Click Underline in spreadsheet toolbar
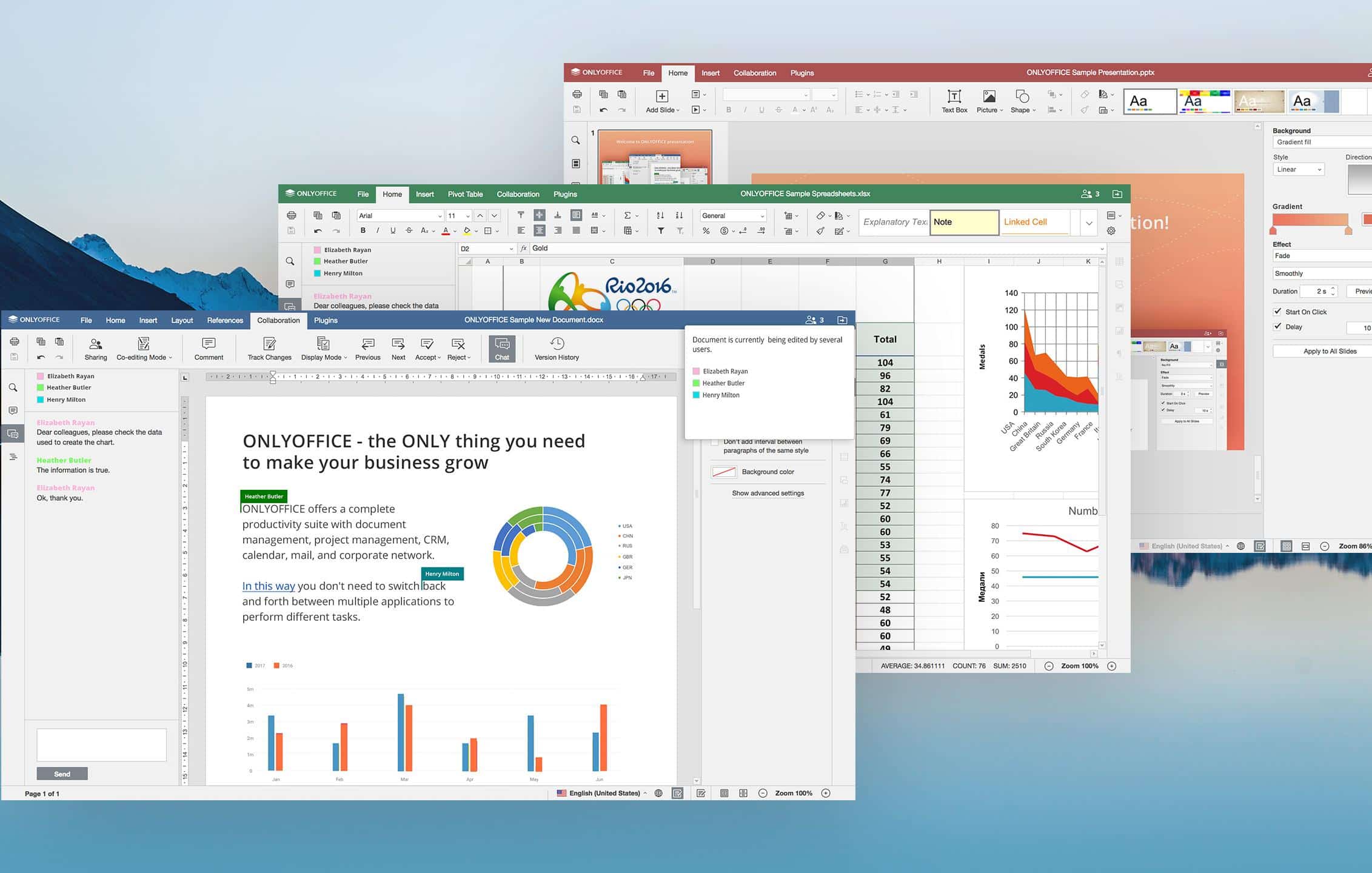 tap(393, 230)
